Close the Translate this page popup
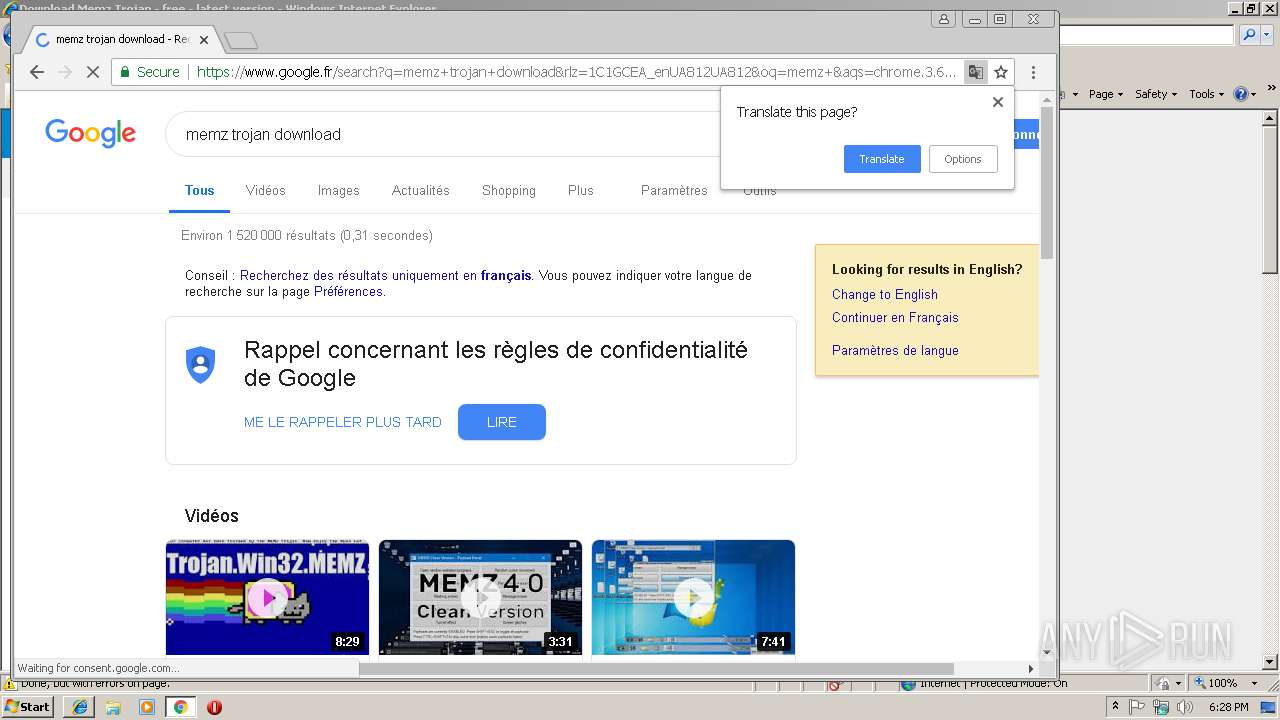Screen dimensions: 1280x720 tap(997, 102)
